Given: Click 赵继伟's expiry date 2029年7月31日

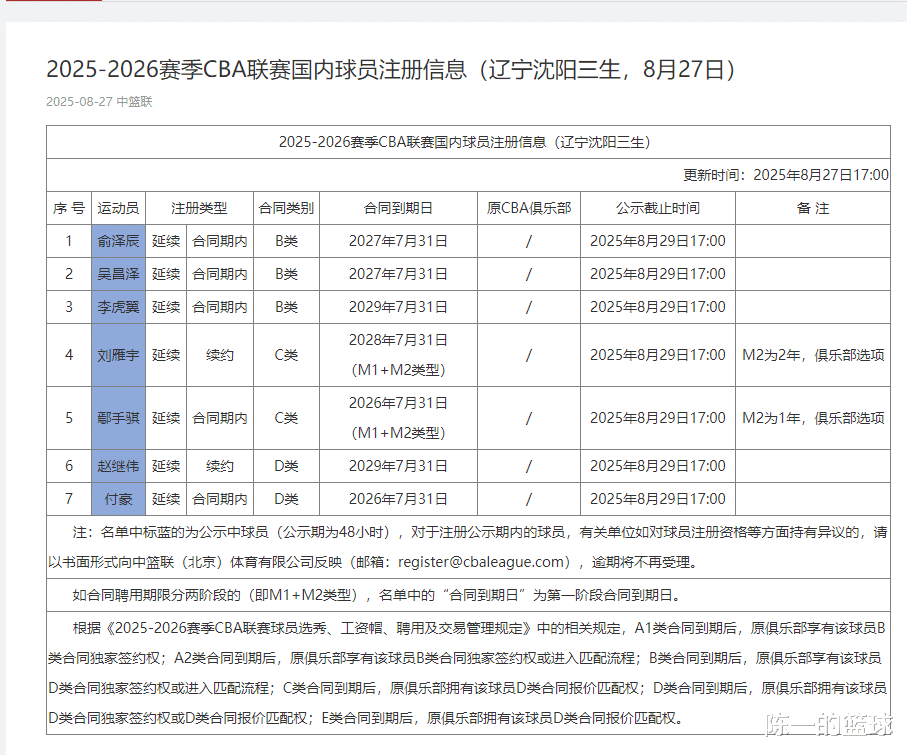Looking at the screenshot, I should pos(398,466).
